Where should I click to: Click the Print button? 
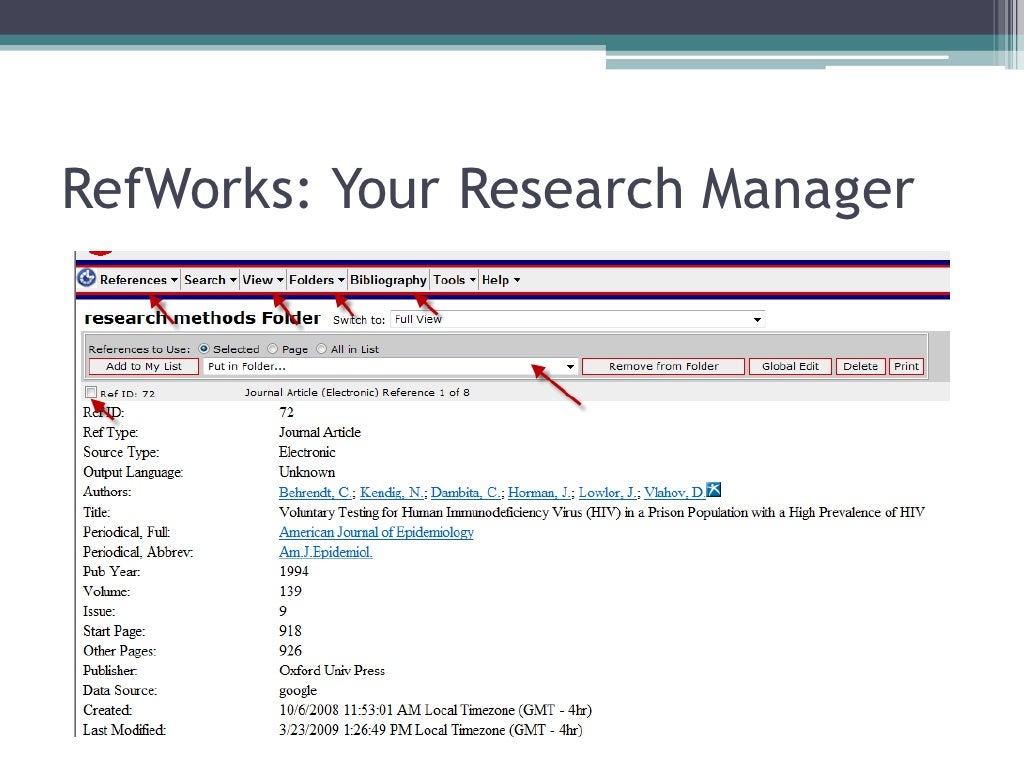click(906, 366)
